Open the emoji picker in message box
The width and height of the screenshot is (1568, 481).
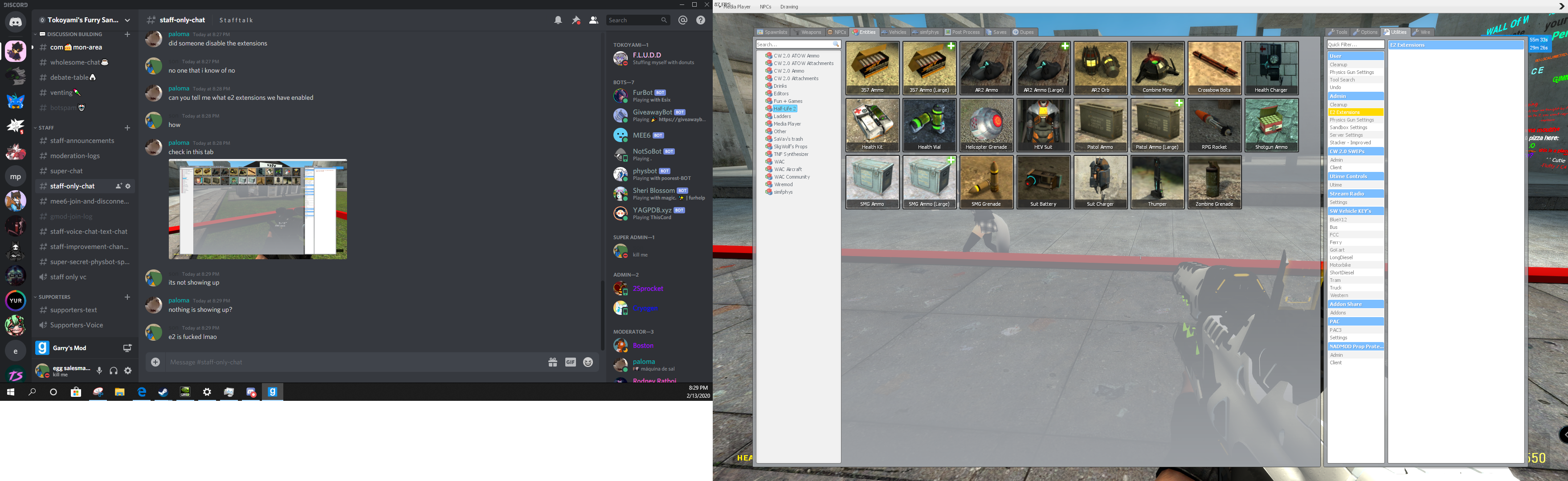click(588, 362)
